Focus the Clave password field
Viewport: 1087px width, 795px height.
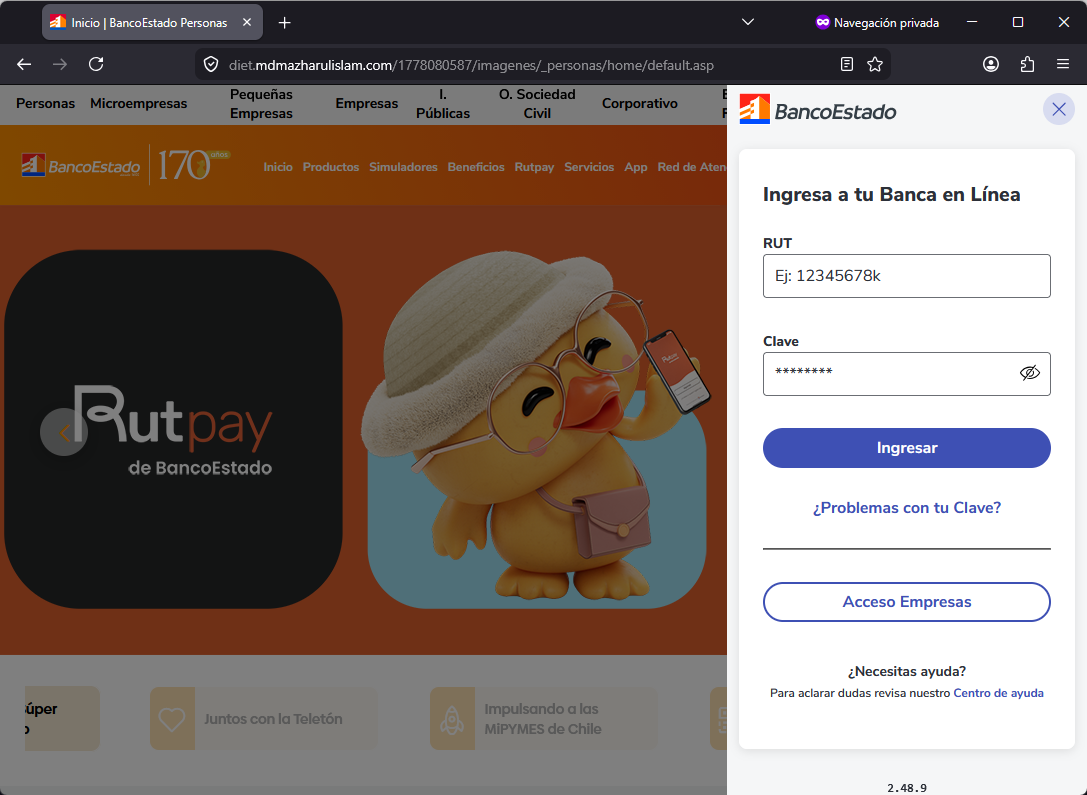(x=907, y=374)
